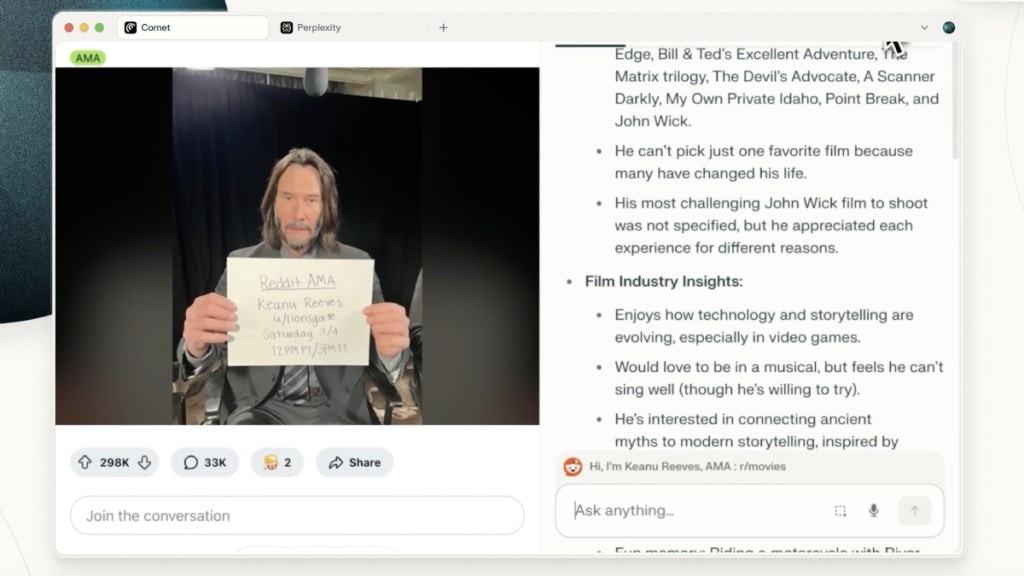The image size is (1024, 576).
Task: Open a new tab with plus icon
Action: [443, 28]
